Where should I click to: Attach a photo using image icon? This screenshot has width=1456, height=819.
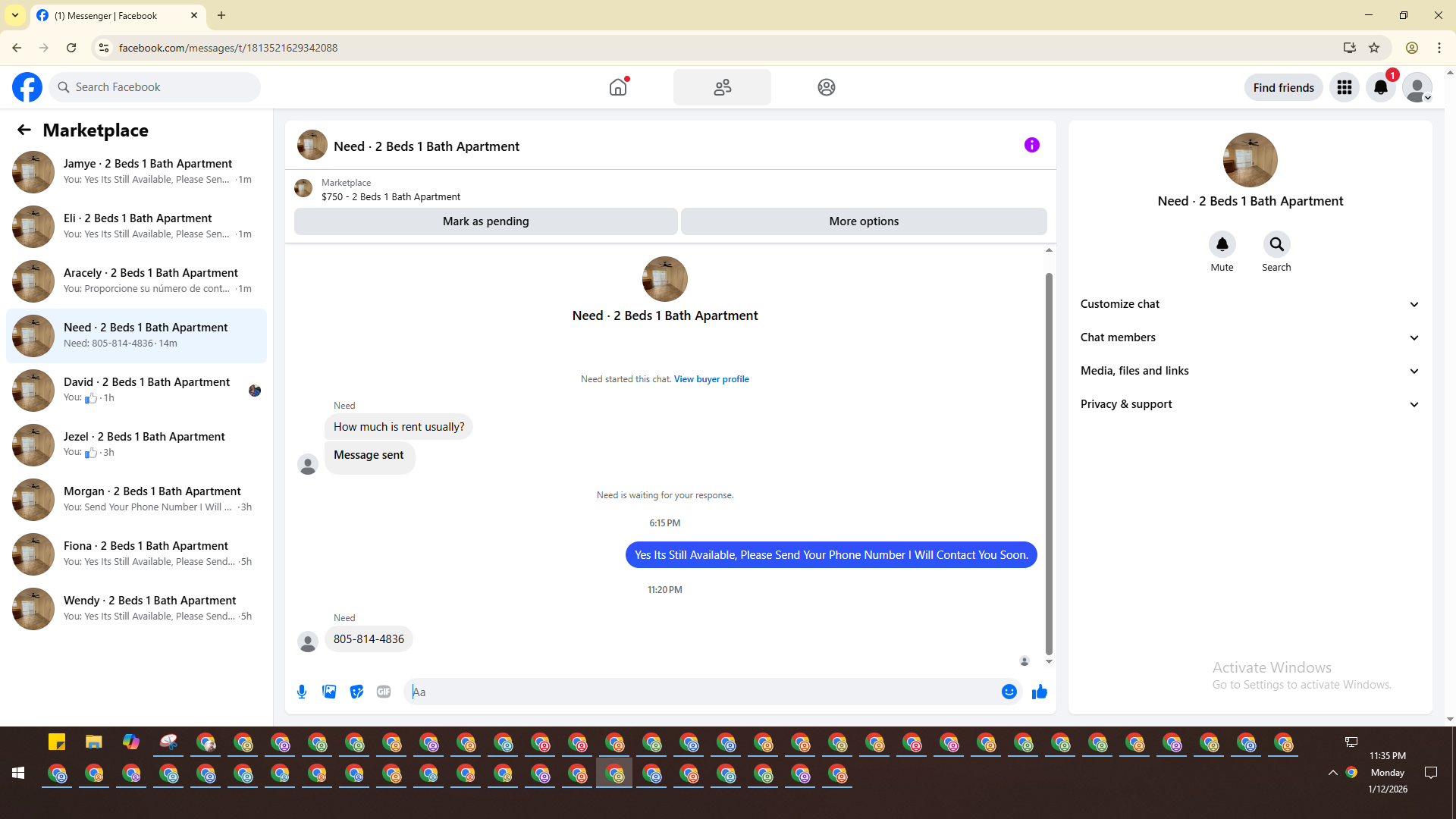(x=329, y=692)
